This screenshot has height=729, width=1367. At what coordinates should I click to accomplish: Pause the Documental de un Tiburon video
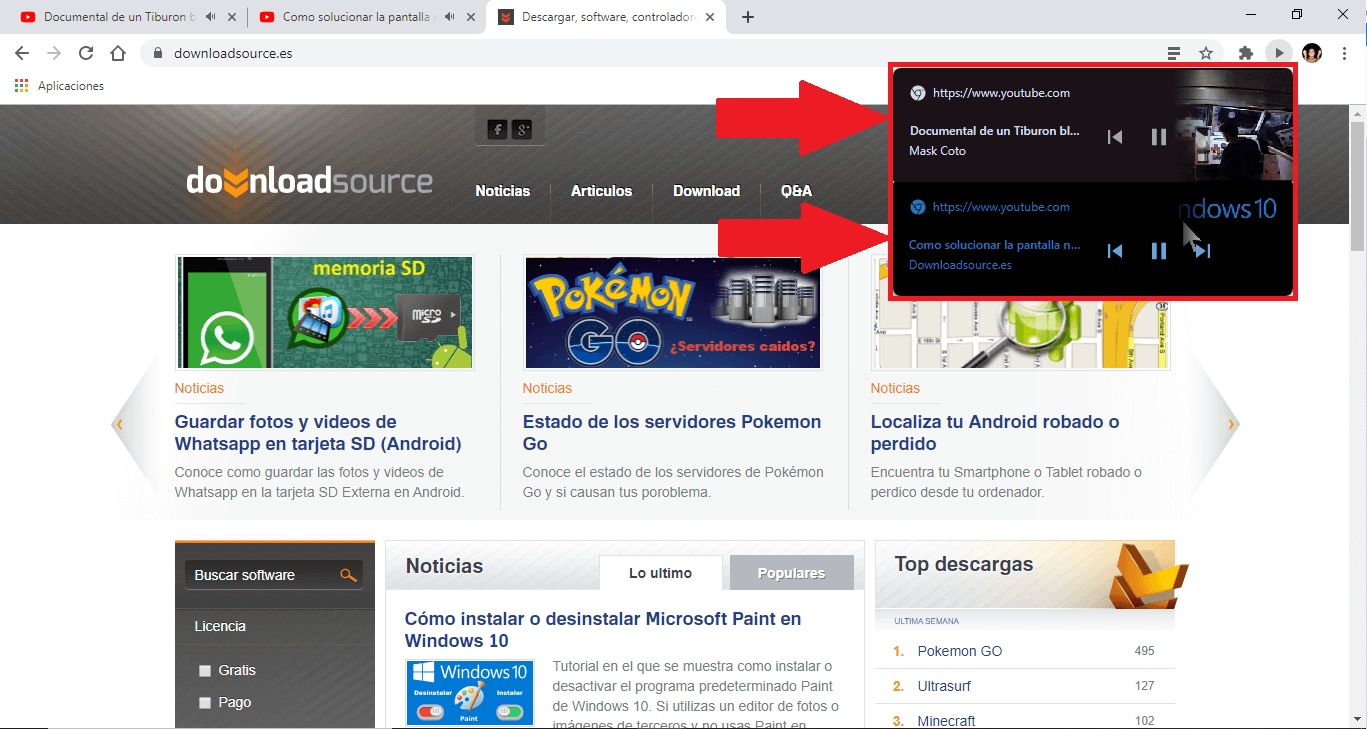point(1158,137)
